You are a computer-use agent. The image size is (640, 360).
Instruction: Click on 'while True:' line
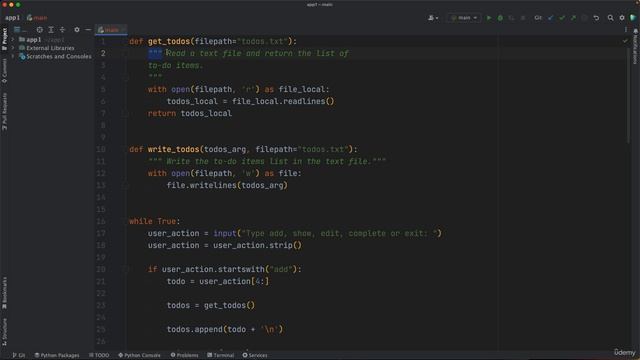[x=155, y=221]
